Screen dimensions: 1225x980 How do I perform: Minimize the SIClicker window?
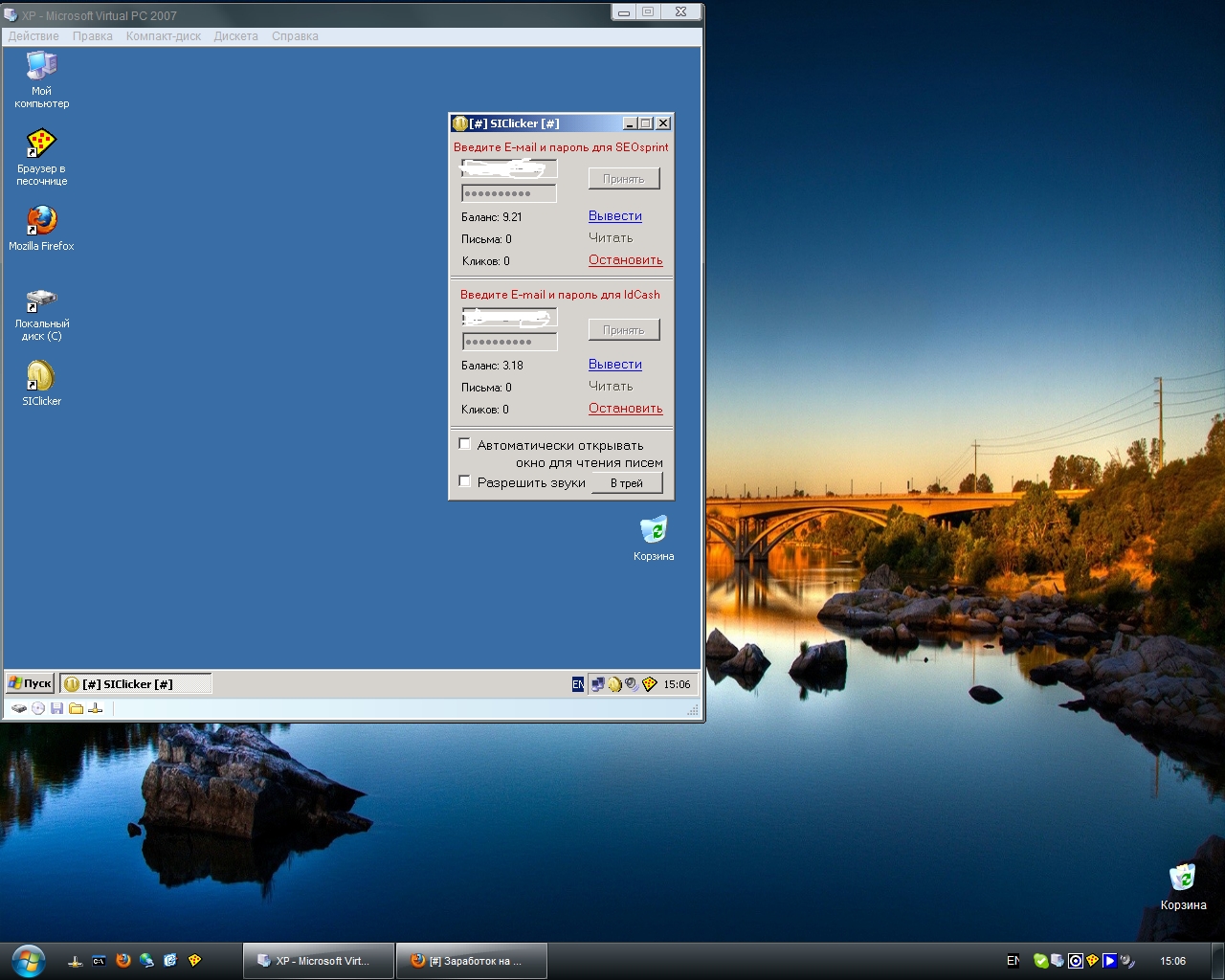tap(630, 123)
